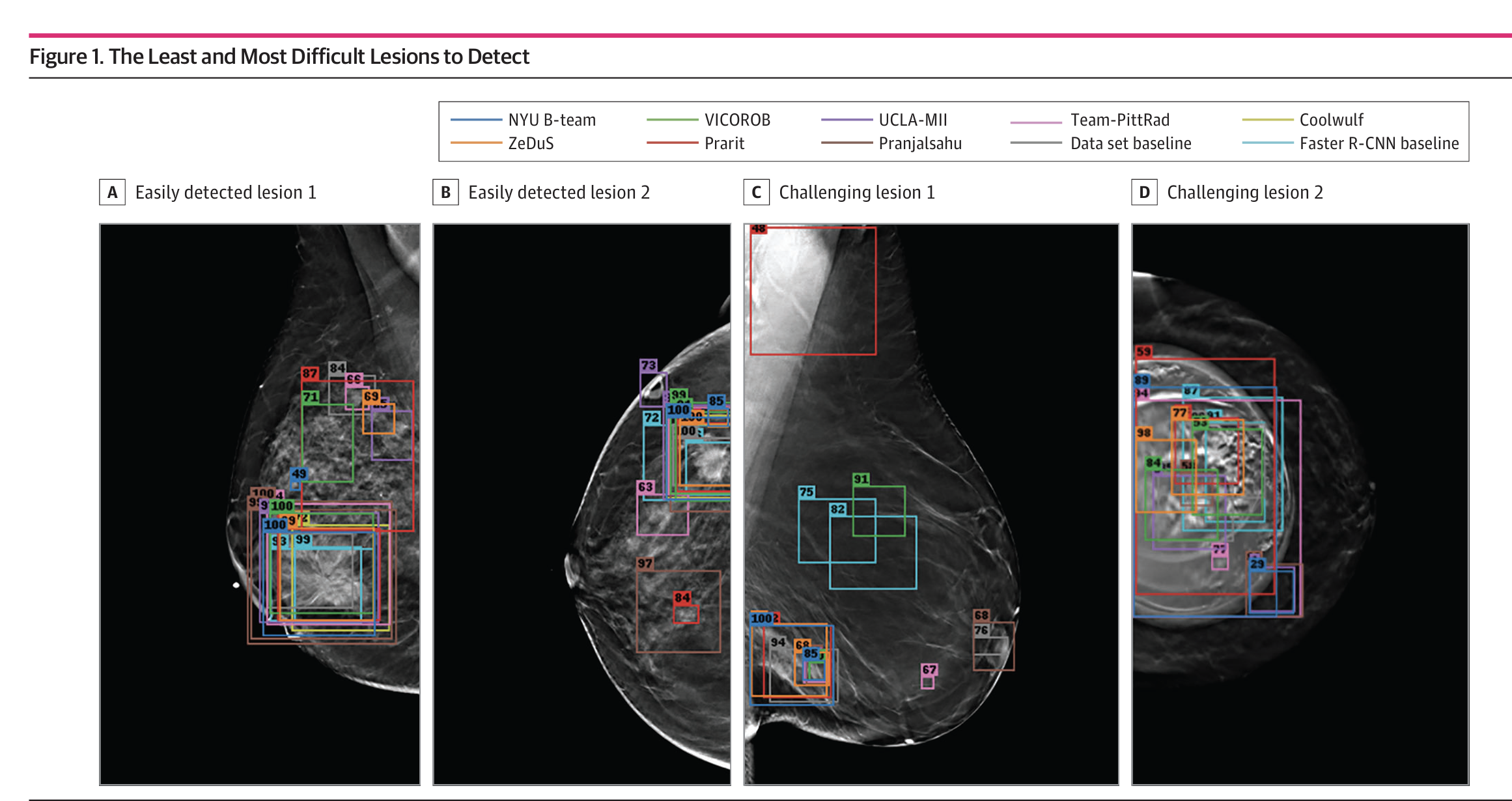Click the cyan Faster R-CNN baseline legend line
Screen dimensions: 1512x801
point(1267,143)
